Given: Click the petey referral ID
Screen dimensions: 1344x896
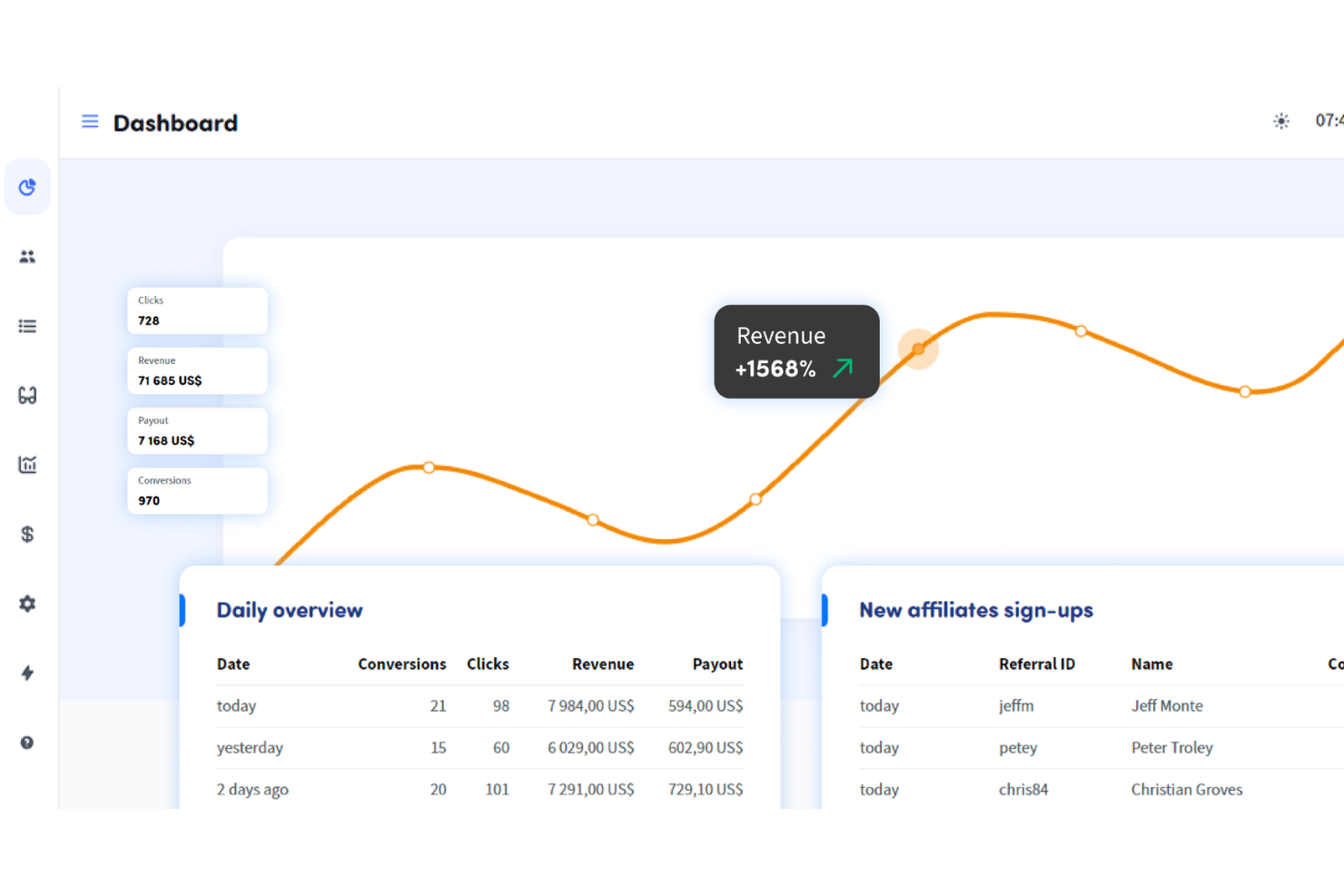Looking at the screenshot, I should point(1018,747).
